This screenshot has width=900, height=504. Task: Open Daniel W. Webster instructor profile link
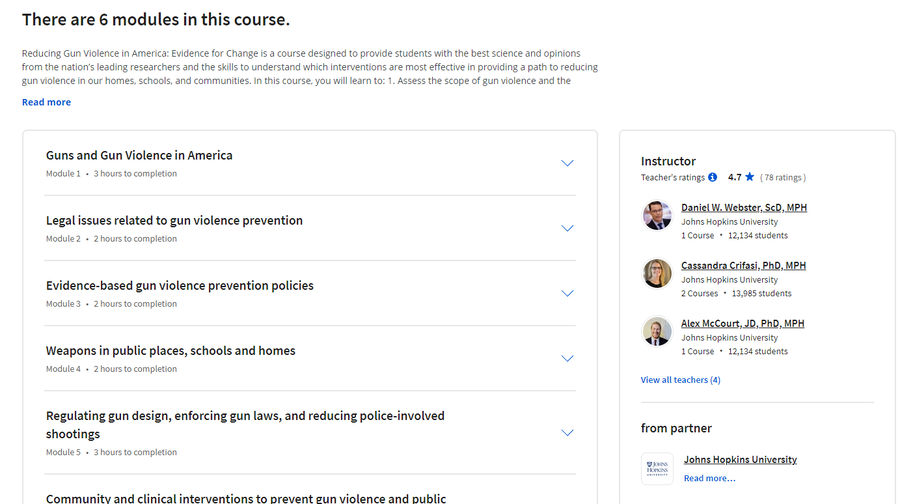click(744, 207)
